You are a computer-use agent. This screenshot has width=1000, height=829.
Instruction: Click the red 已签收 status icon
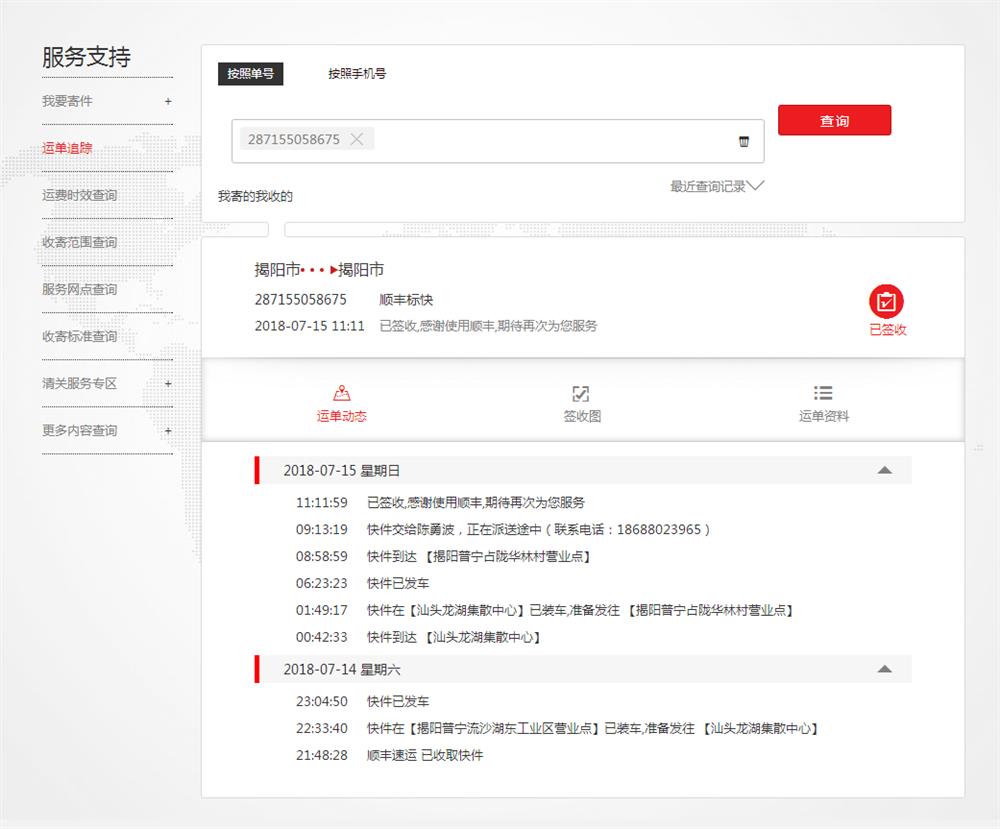886,301
